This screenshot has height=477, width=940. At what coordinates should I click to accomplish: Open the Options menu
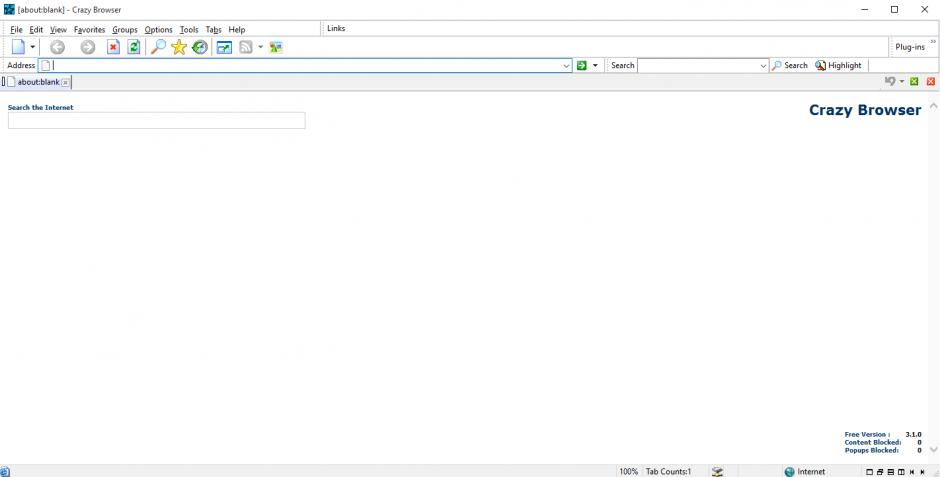point(158,29)
